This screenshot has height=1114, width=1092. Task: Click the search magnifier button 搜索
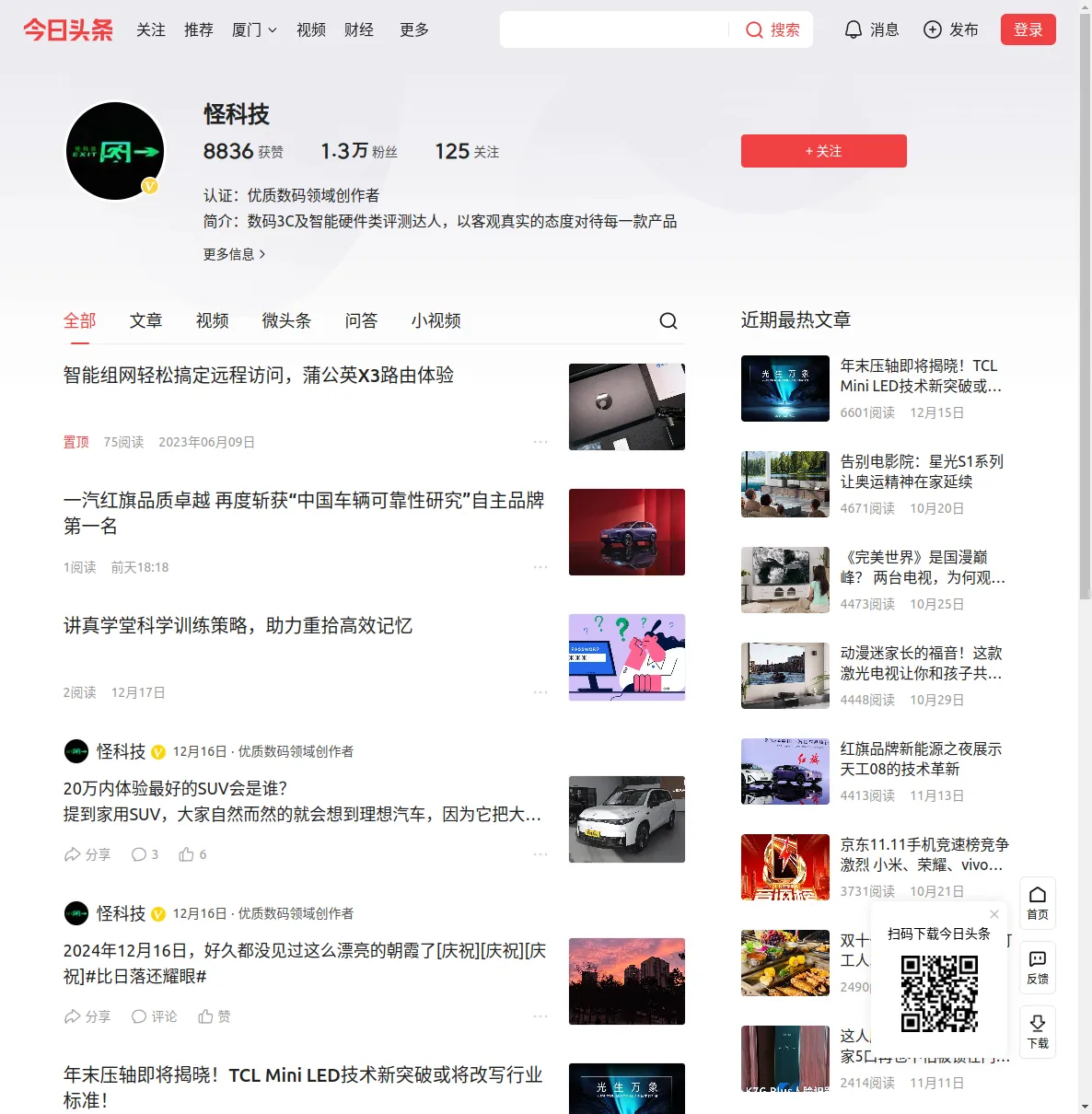tap(772, 29)
